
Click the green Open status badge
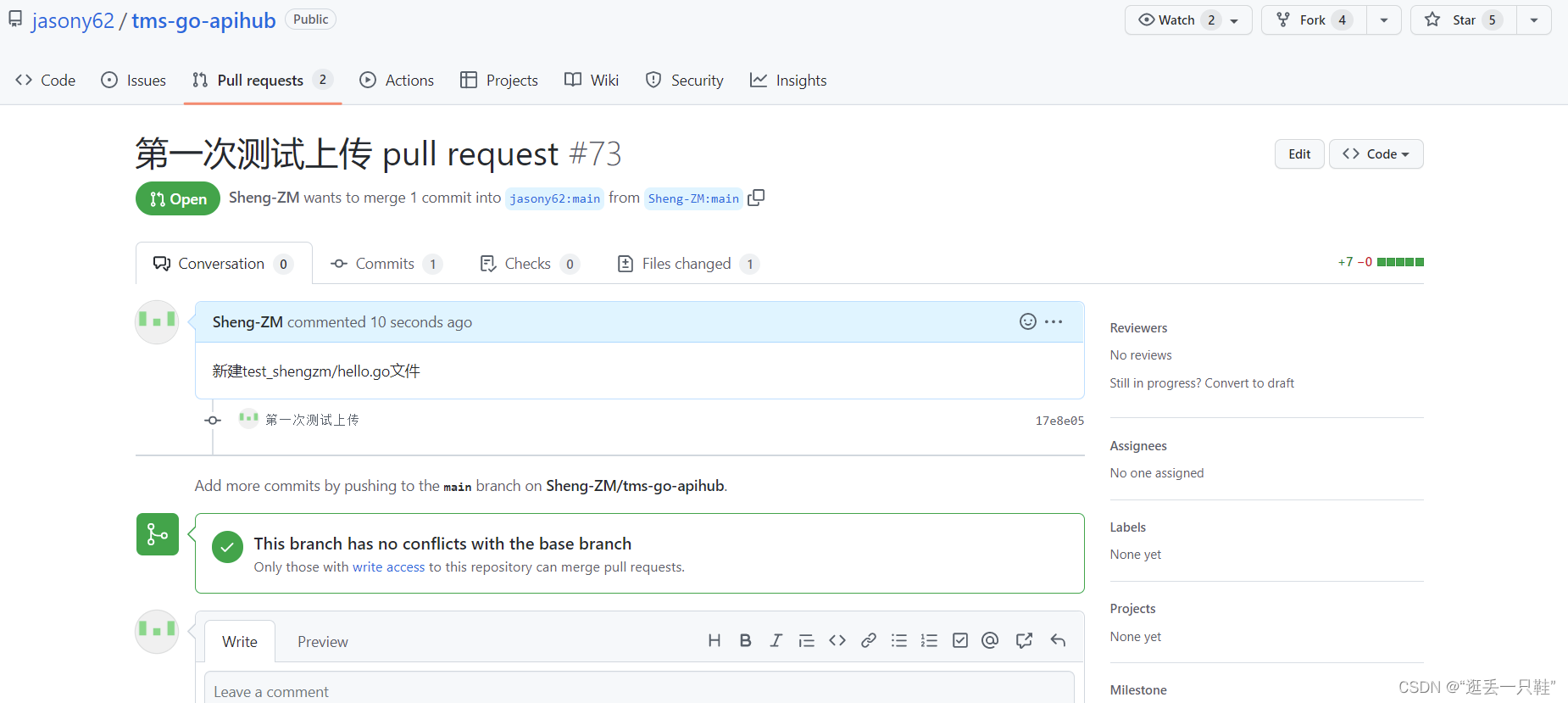tap(178, 198)
